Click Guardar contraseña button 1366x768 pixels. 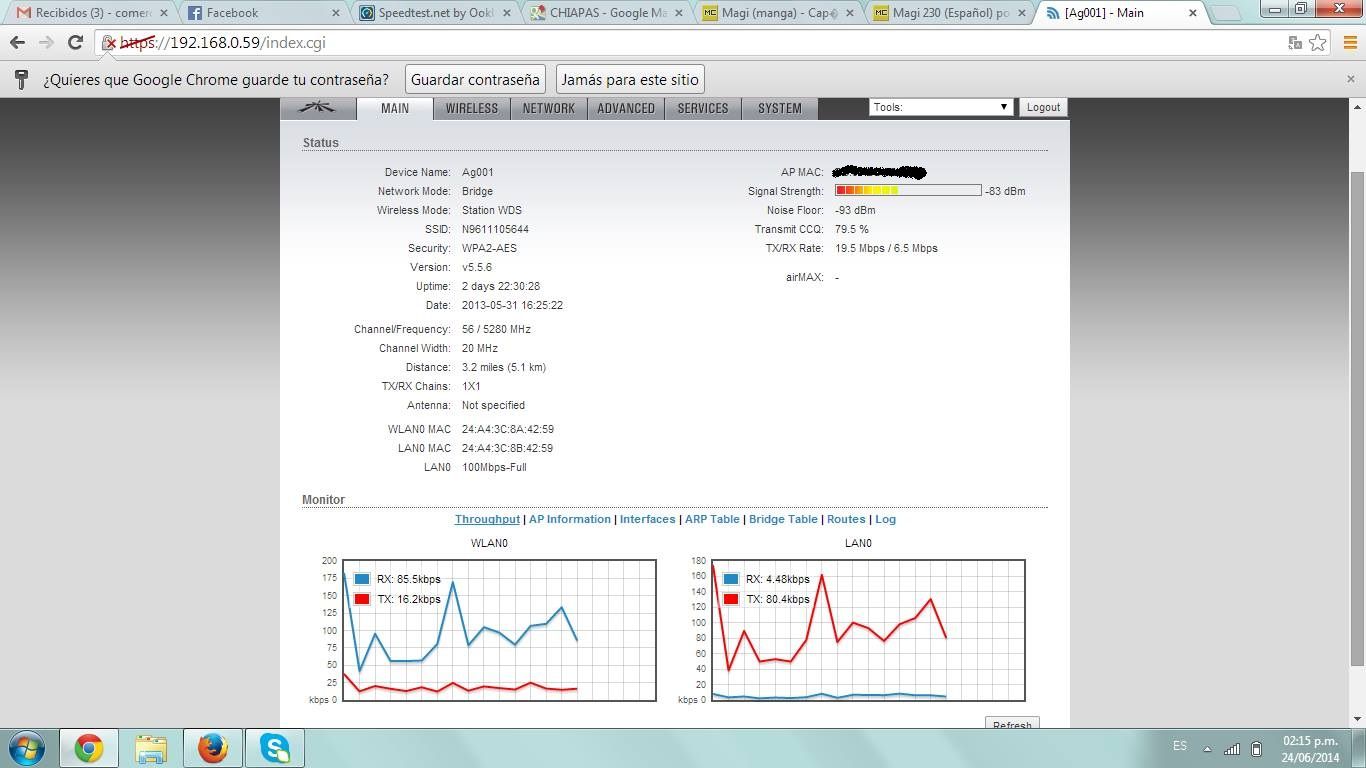click(x=475, y=79)
